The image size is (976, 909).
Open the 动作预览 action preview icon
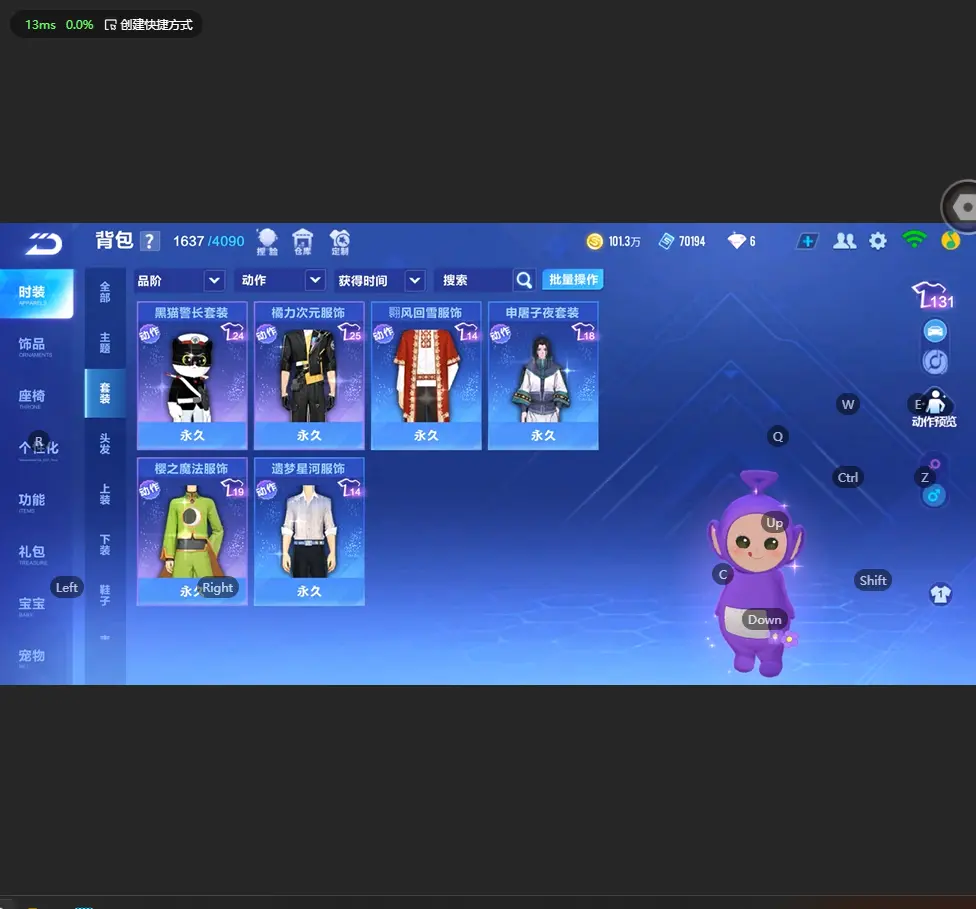(x=934, y=408)
